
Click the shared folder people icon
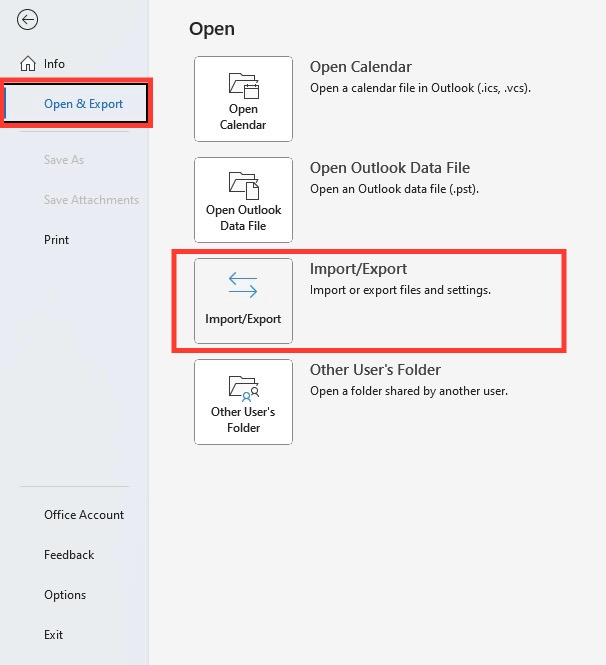244,388
